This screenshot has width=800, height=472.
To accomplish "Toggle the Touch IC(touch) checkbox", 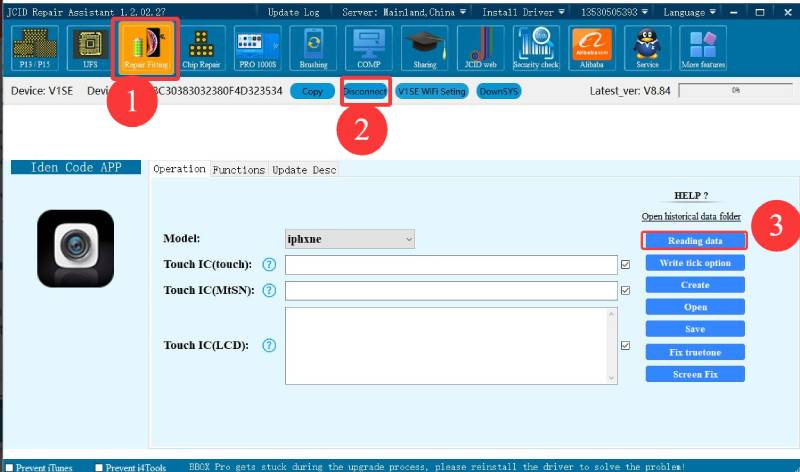I will [x=626, y=264].
